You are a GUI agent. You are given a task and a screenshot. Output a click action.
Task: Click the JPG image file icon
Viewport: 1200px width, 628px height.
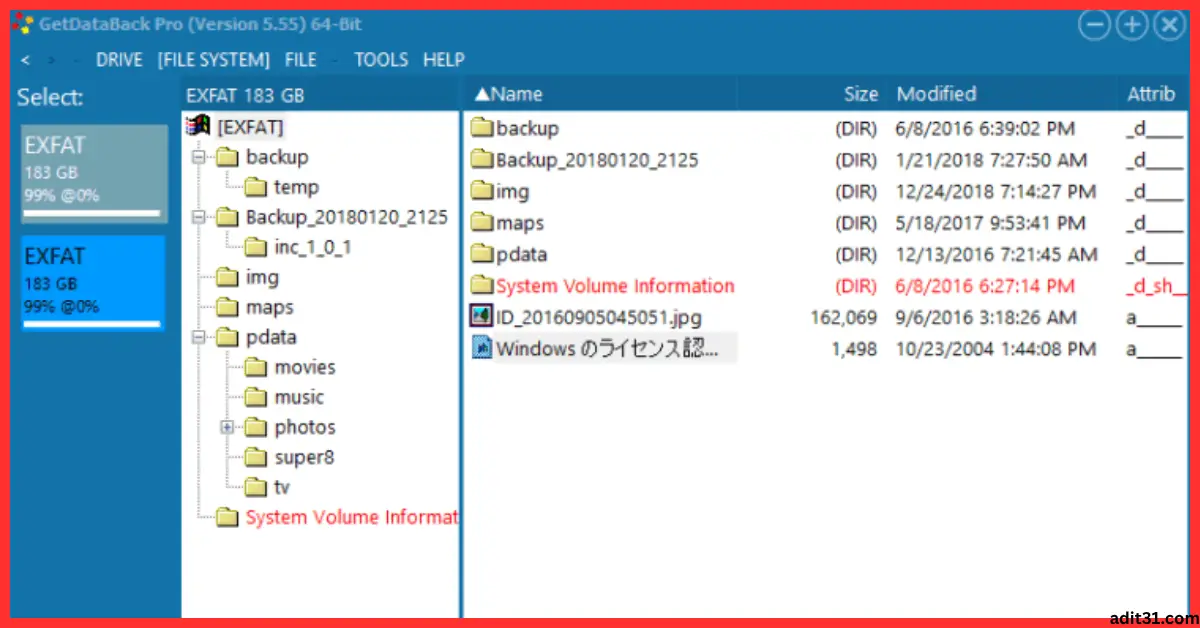click(x=482, y=317)
